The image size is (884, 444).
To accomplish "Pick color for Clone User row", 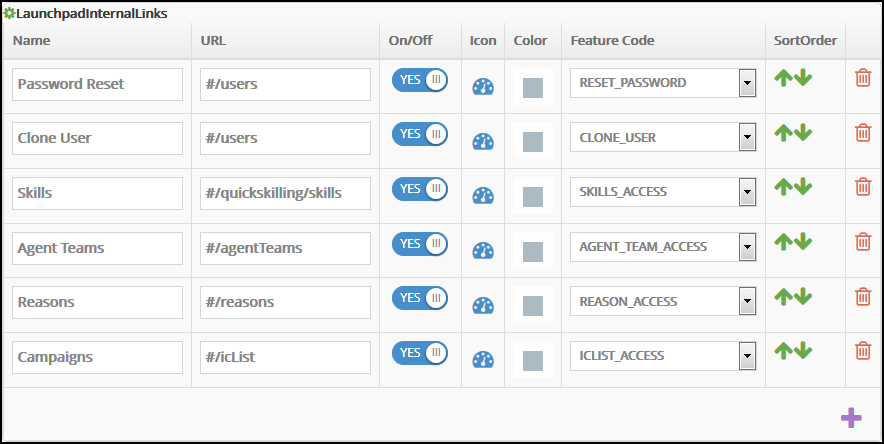I will tap(532, 142).
